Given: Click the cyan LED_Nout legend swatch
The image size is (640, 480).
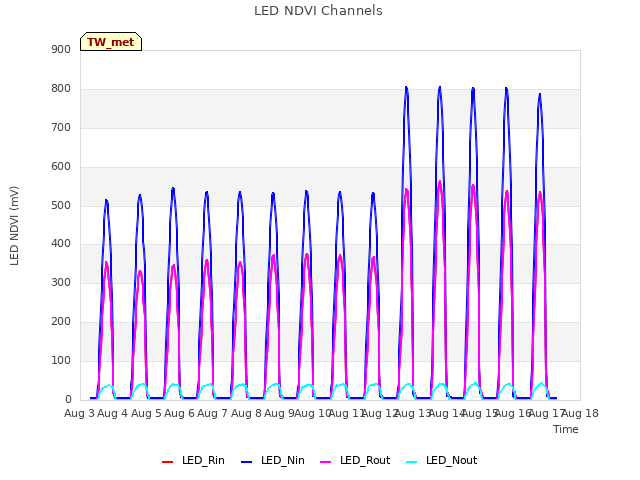Looking at the screenshot, I should (412, 462).
